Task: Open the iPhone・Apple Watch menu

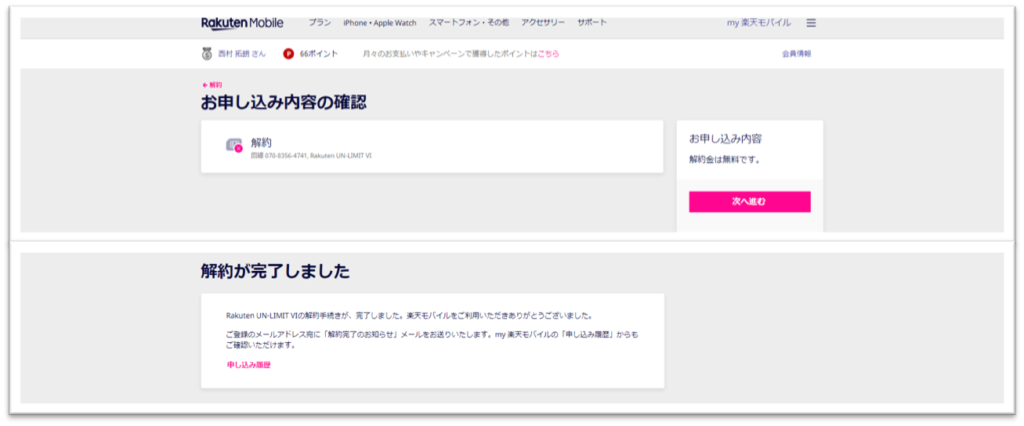Action: (379, 23)
